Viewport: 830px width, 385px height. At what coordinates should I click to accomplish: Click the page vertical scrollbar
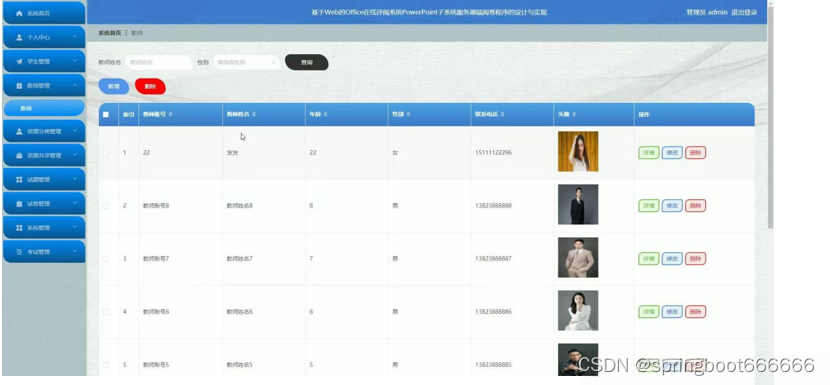click(x=770, y=117)
